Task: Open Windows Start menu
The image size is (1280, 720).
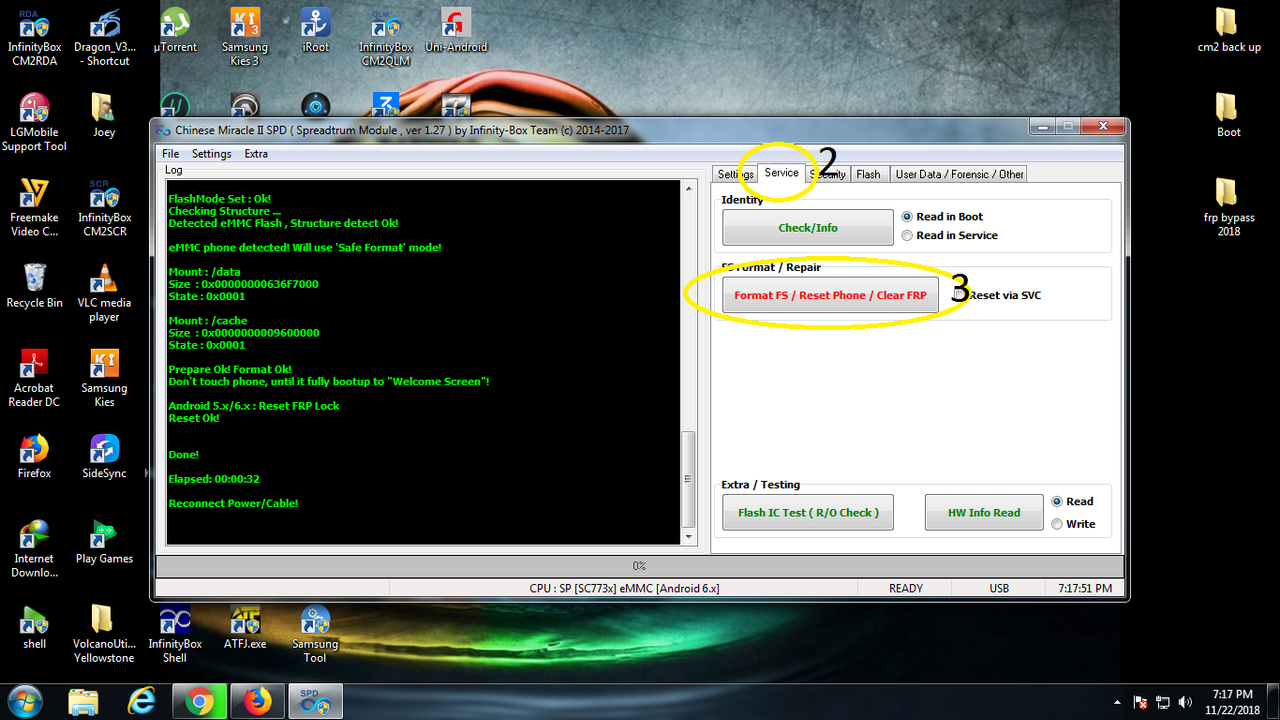Action: pyautogui.click(x=24, y=701)
